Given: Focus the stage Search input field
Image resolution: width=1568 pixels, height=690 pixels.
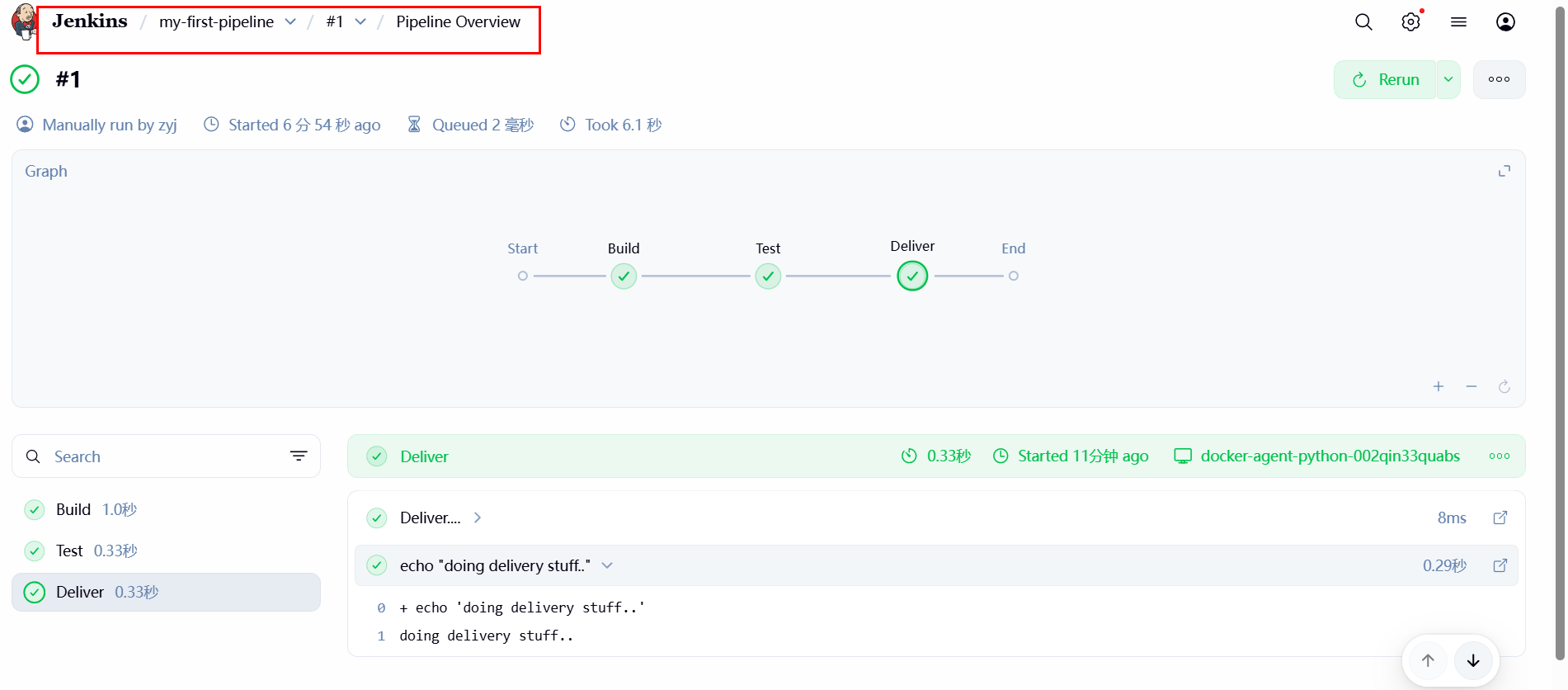Looking at the screenshot, I should click(x=165, y=456).
